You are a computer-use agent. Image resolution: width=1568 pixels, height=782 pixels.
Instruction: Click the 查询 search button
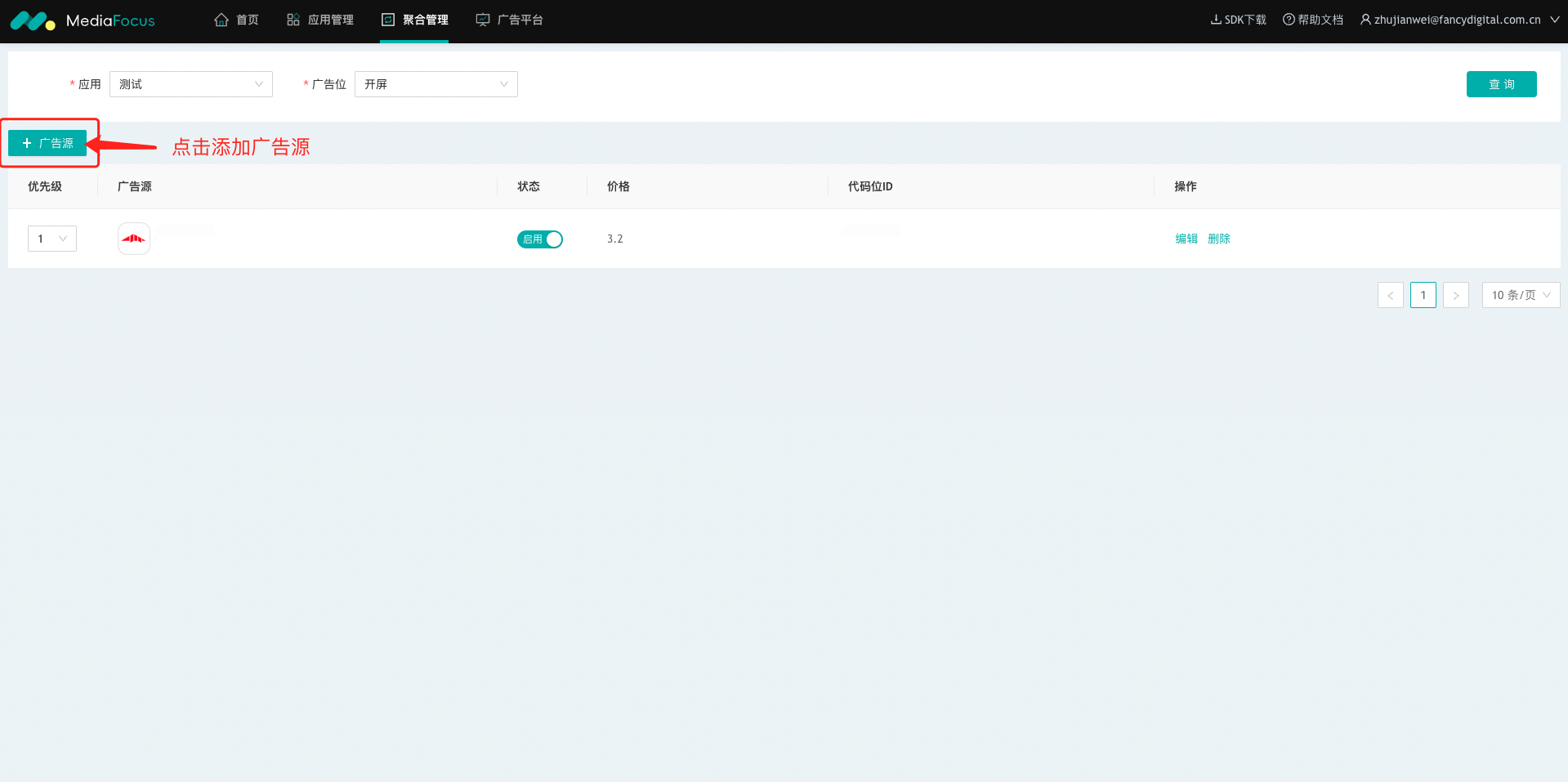1501,84
